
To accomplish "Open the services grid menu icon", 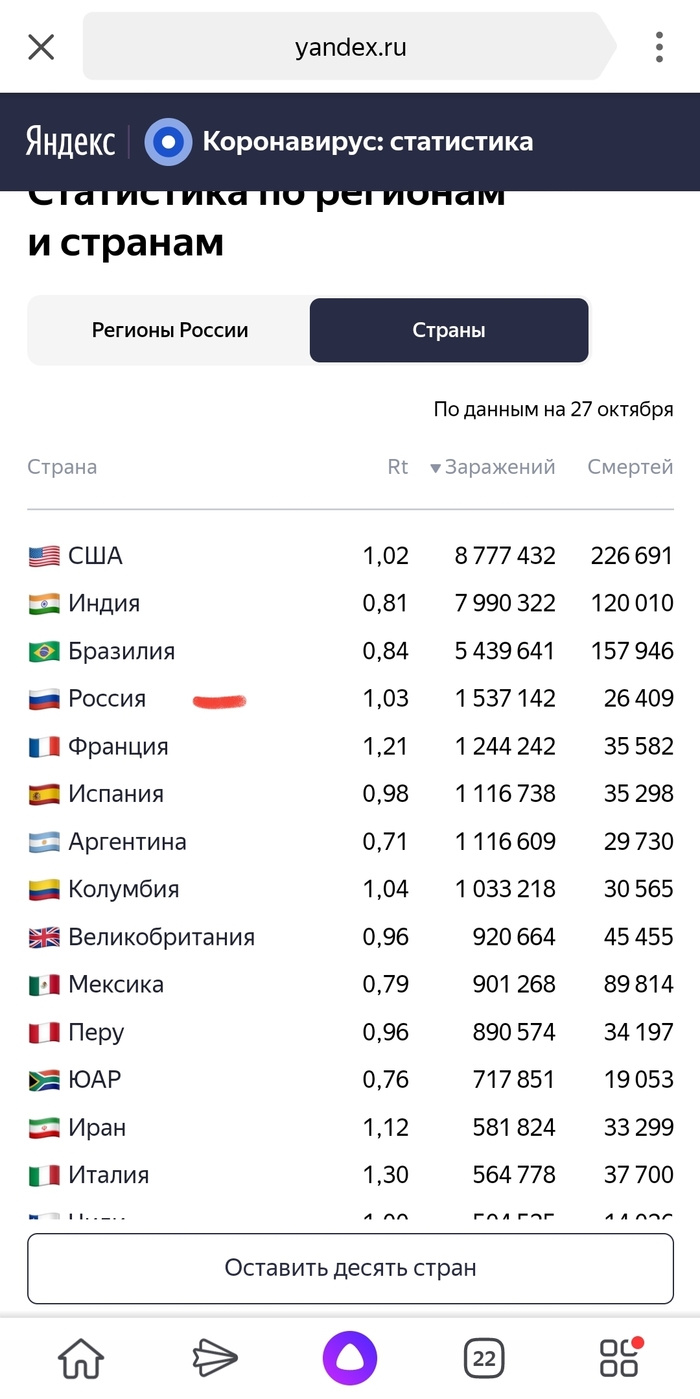I will tap(620, 1358).
